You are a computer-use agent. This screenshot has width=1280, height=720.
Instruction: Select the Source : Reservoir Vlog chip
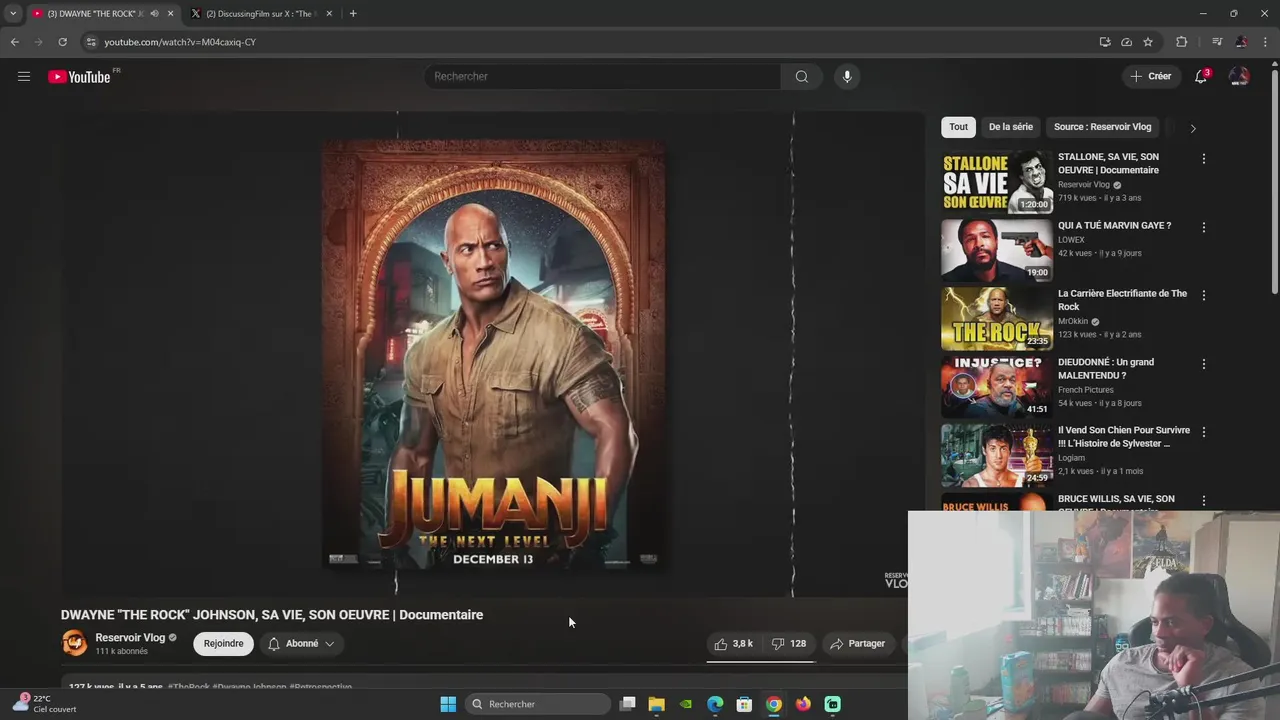(1102, 127)
